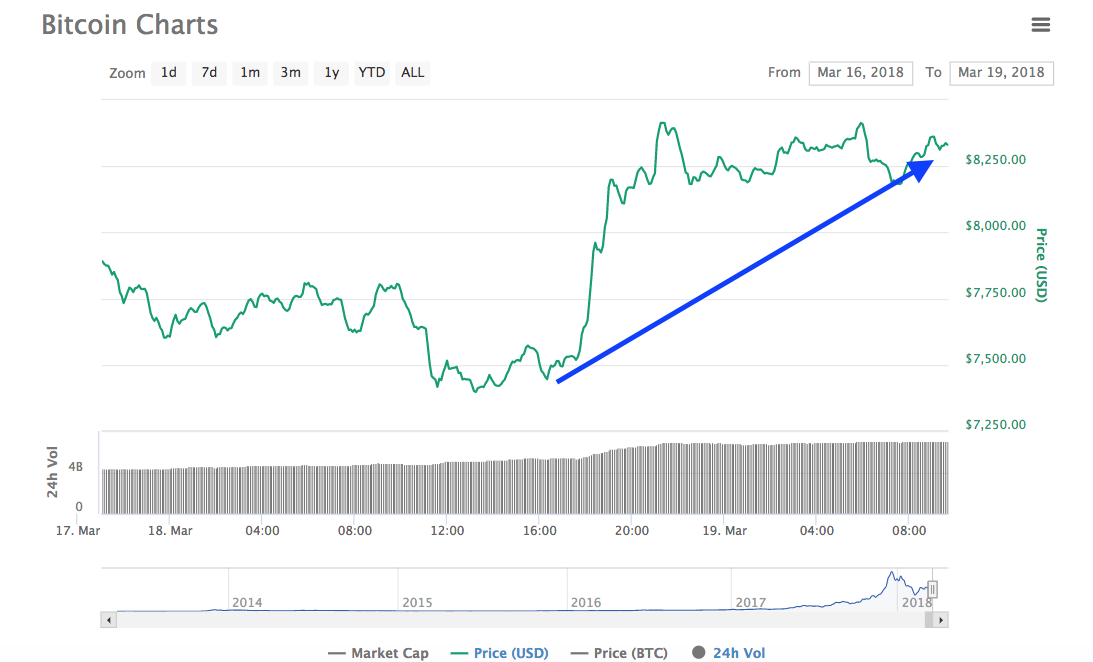Screen dimensions: 1093x662
Task: Click the navigator right scroll arrow
Action: click(940, 619)
